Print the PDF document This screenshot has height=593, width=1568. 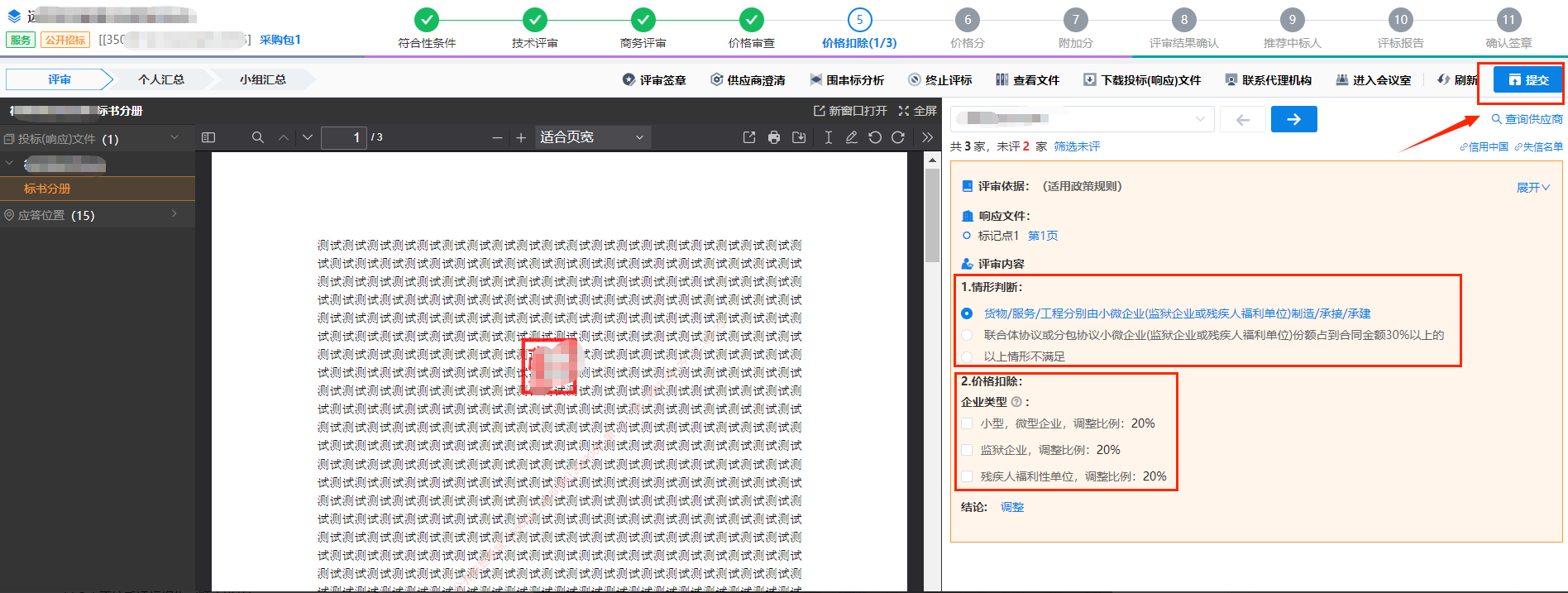point(774,137)
